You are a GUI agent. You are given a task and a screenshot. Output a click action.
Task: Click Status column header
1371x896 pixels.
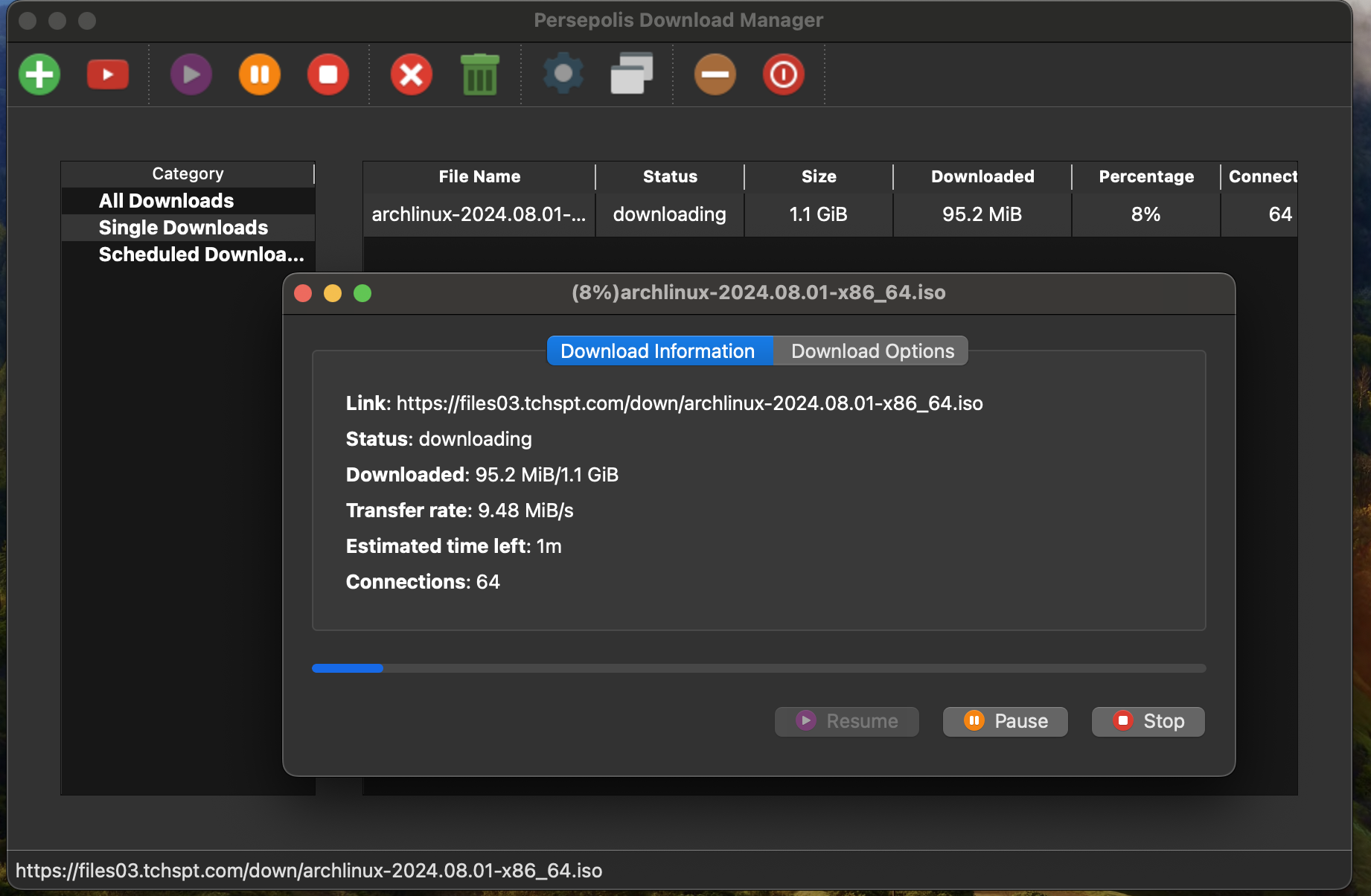670,177
